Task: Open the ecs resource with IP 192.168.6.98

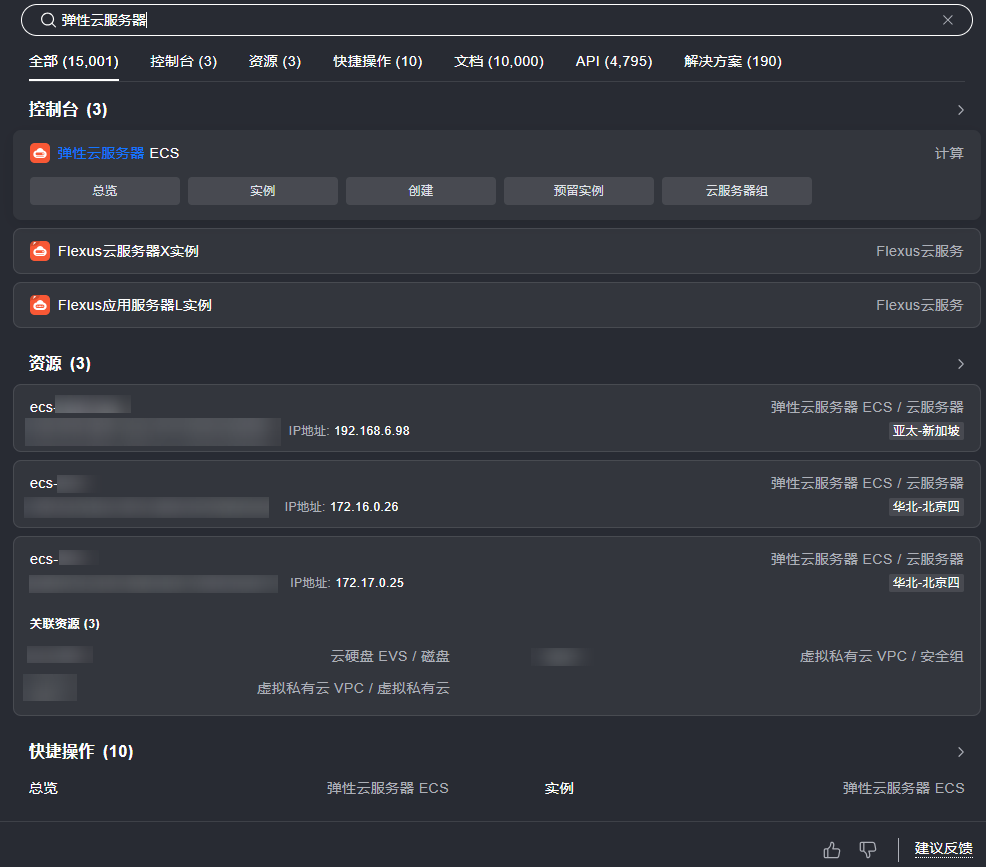Action: 497,418
